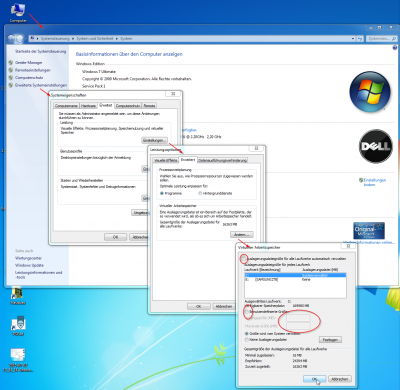
Task: Choose the Hintergrunddienste radio button
Action: click(200, 193)
